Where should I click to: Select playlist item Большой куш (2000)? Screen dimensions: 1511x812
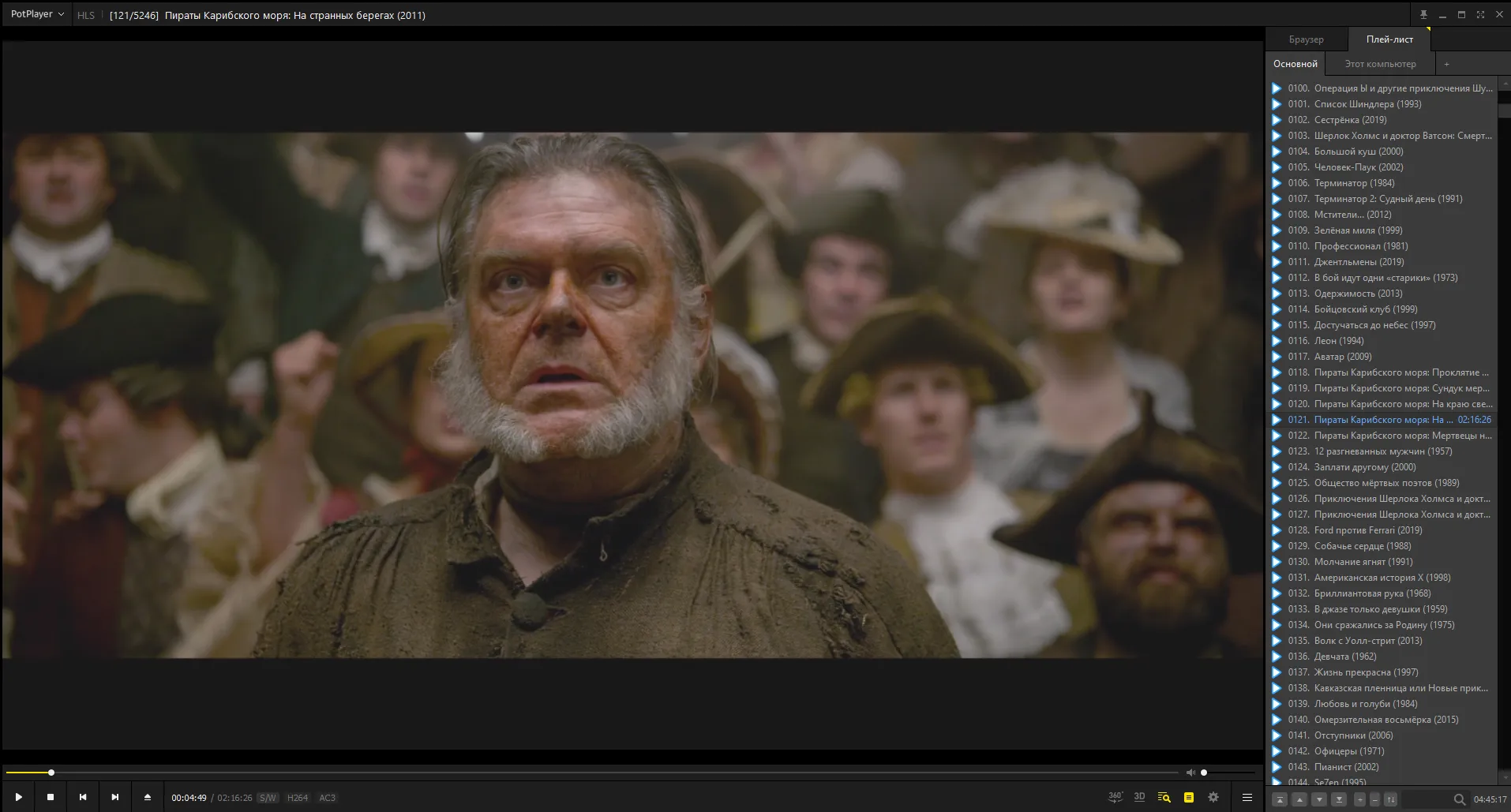1383,152
